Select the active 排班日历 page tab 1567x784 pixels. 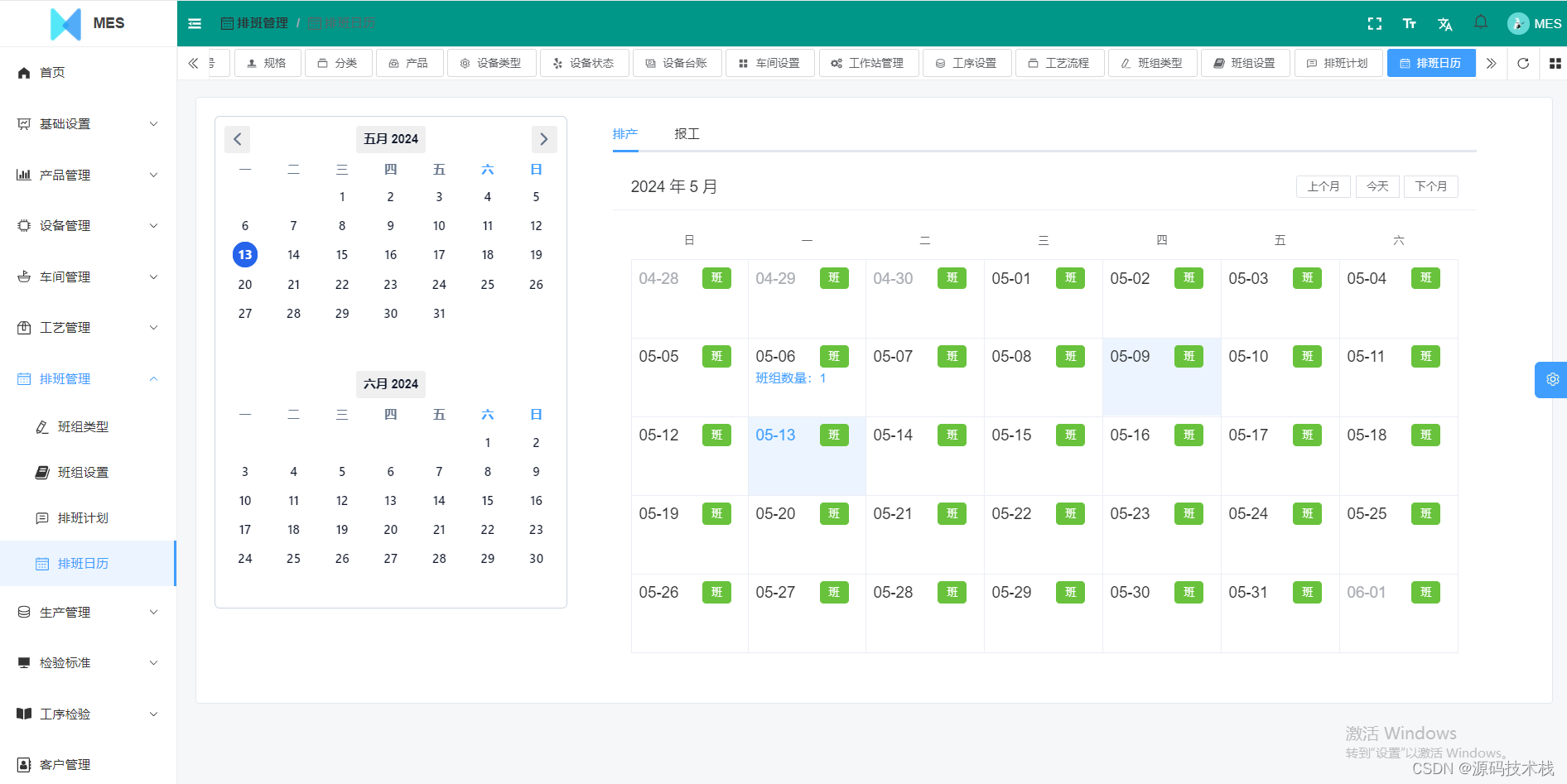click(1431, 63)
